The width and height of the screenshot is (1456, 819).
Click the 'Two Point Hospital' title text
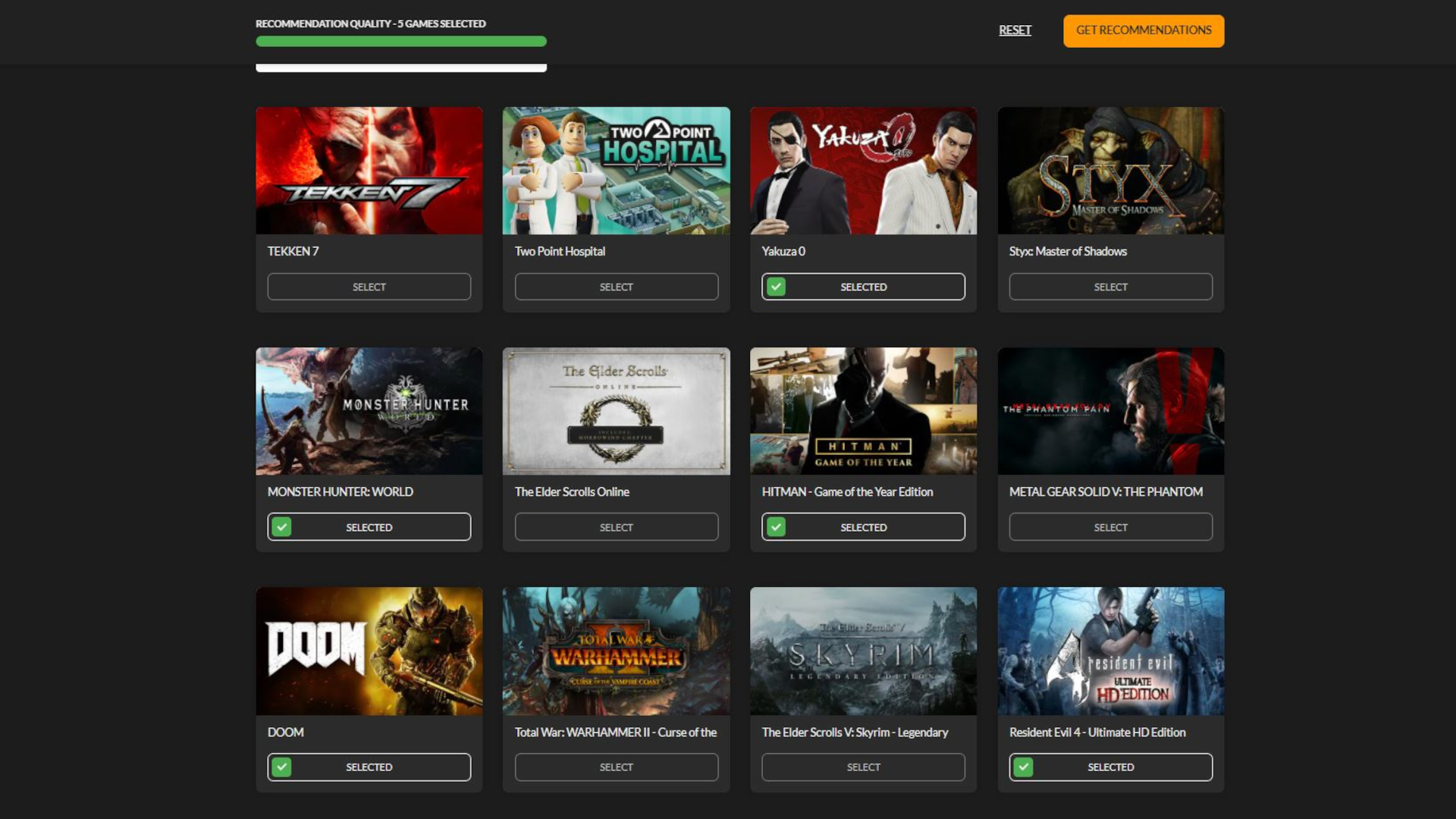(x=560, y=251)
